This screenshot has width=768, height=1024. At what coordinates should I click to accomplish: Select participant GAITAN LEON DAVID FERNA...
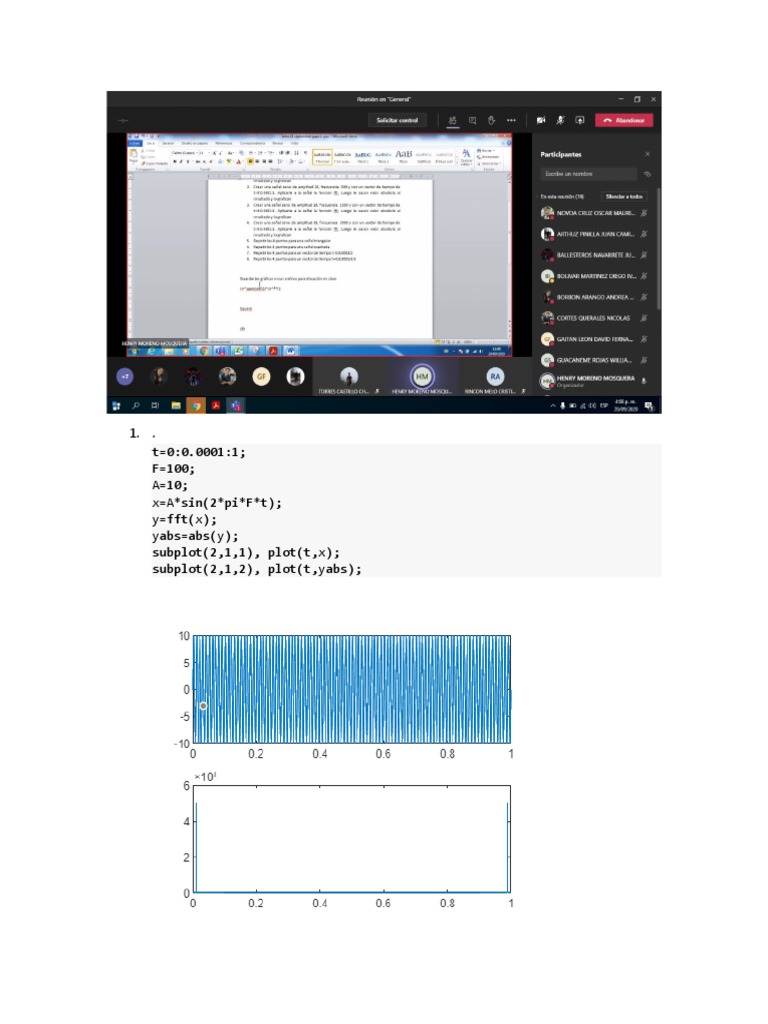click(595, 339)
